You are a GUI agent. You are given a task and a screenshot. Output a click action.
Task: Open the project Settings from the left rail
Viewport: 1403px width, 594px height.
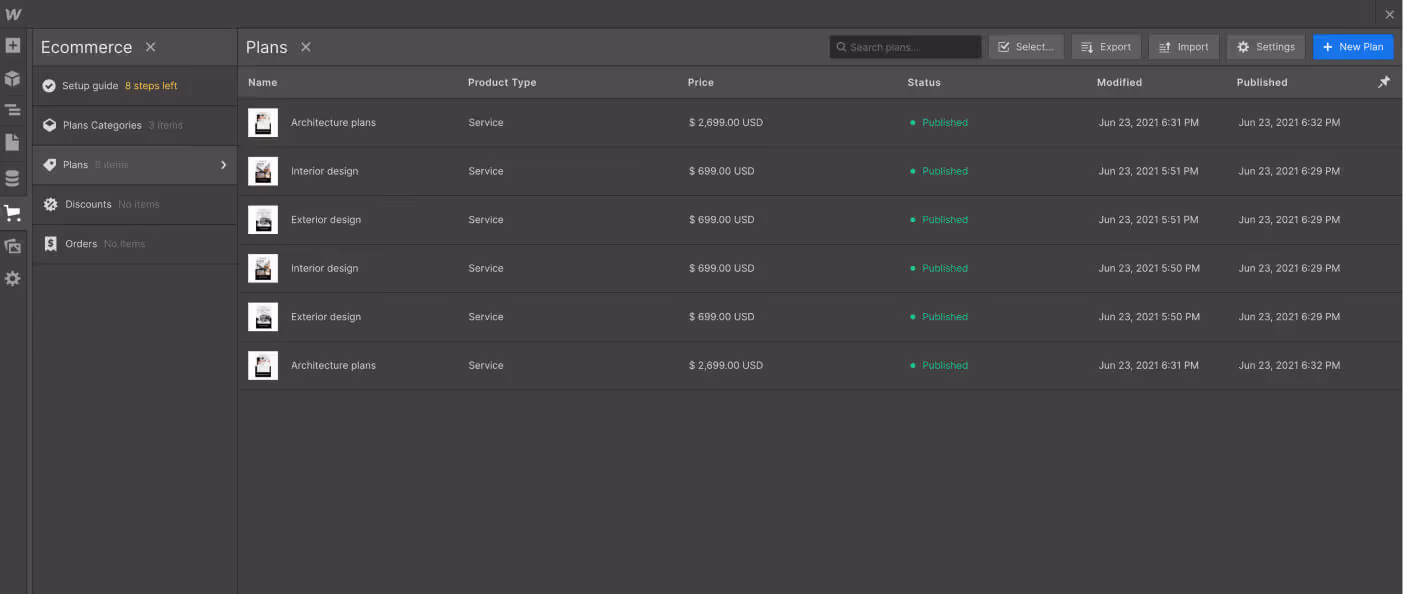click(13, 278)
